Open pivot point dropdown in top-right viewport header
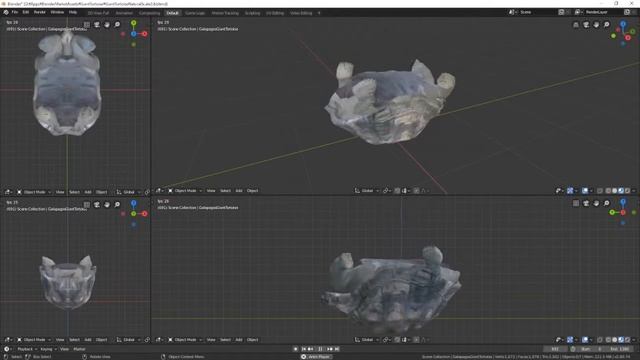This screenshot has width=640, height=360. click(386, 191)
